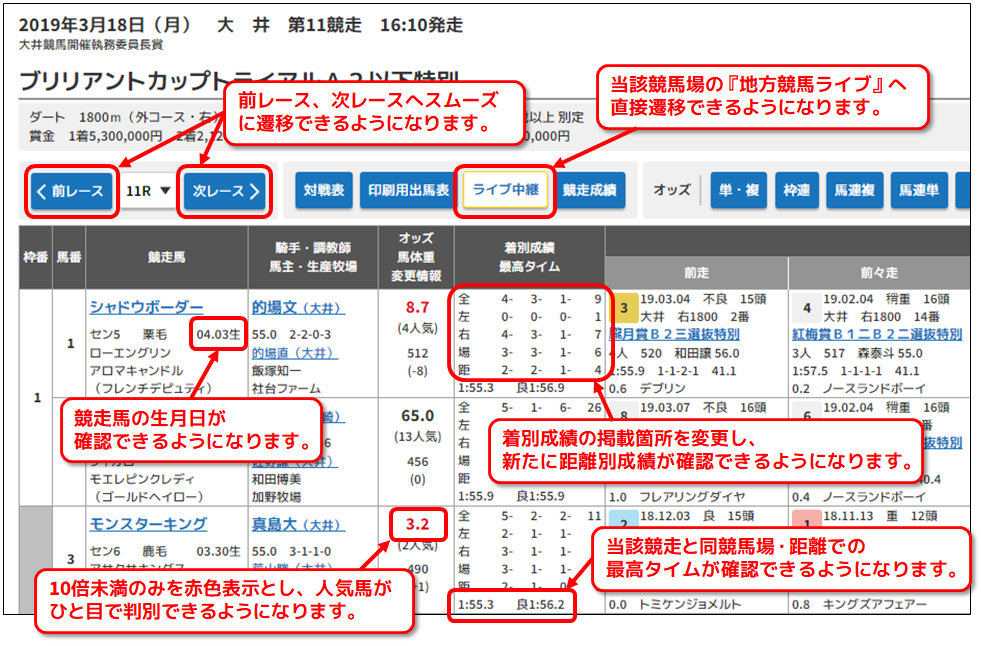The image size is (981, 646).
Task: Click the 次レース next race button
Action: 225,191
